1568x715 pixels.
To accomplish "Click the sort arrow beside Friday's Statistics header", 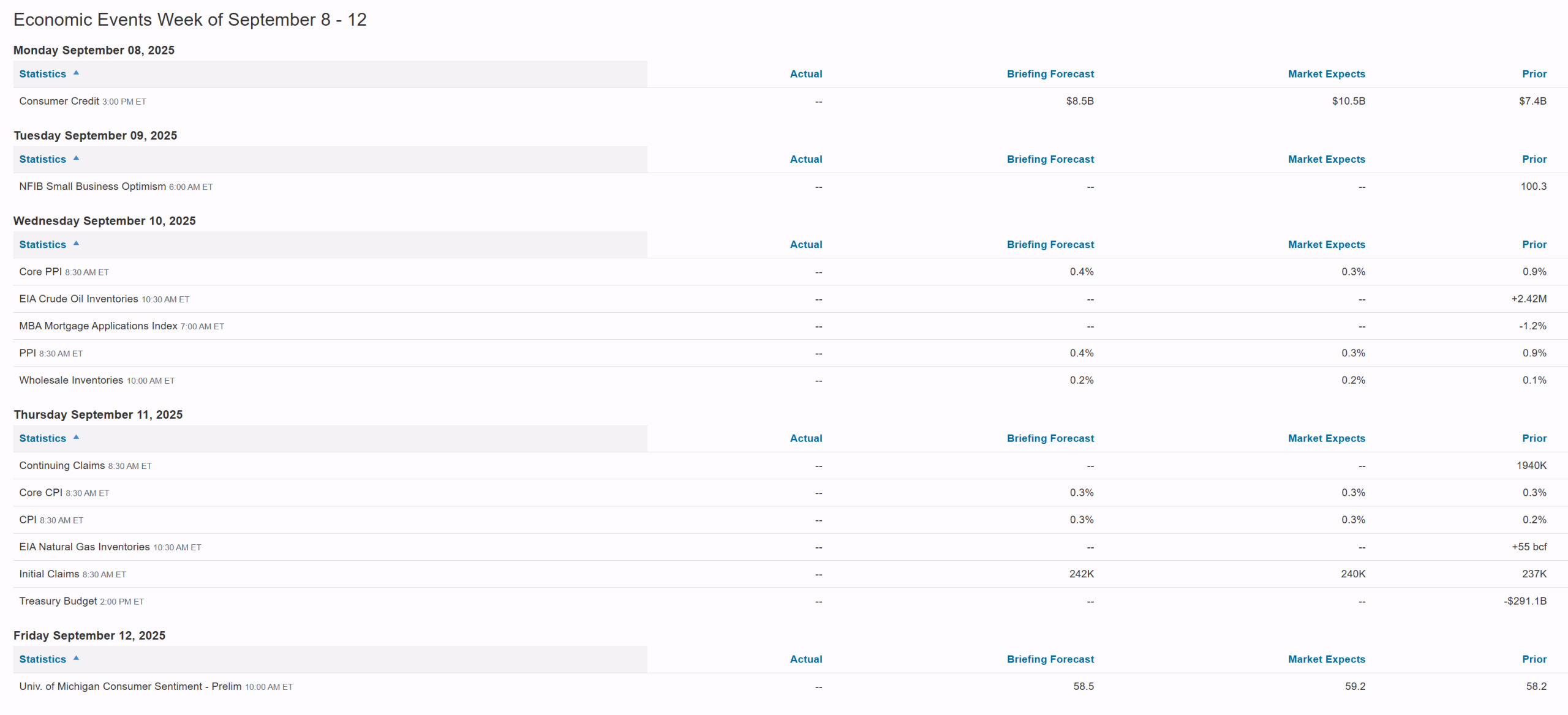I will pos(76,658).
